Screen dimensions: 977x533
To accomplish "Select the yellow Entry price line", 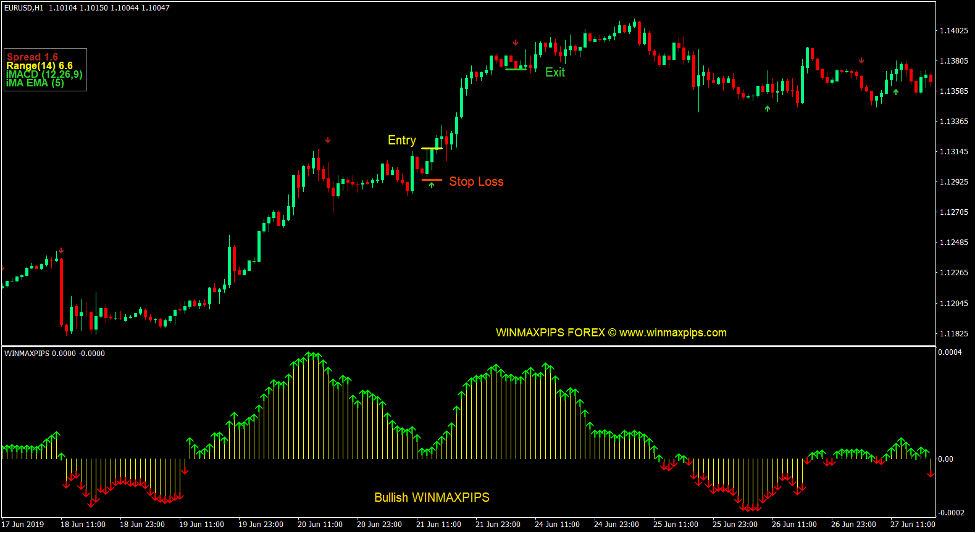I will tap(431, 149).
